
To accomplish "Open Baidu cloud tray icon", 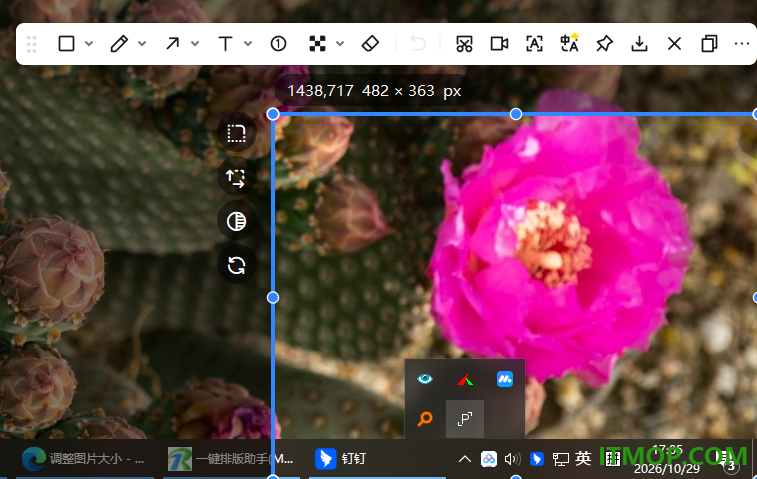I will click(x=489, y=459).
